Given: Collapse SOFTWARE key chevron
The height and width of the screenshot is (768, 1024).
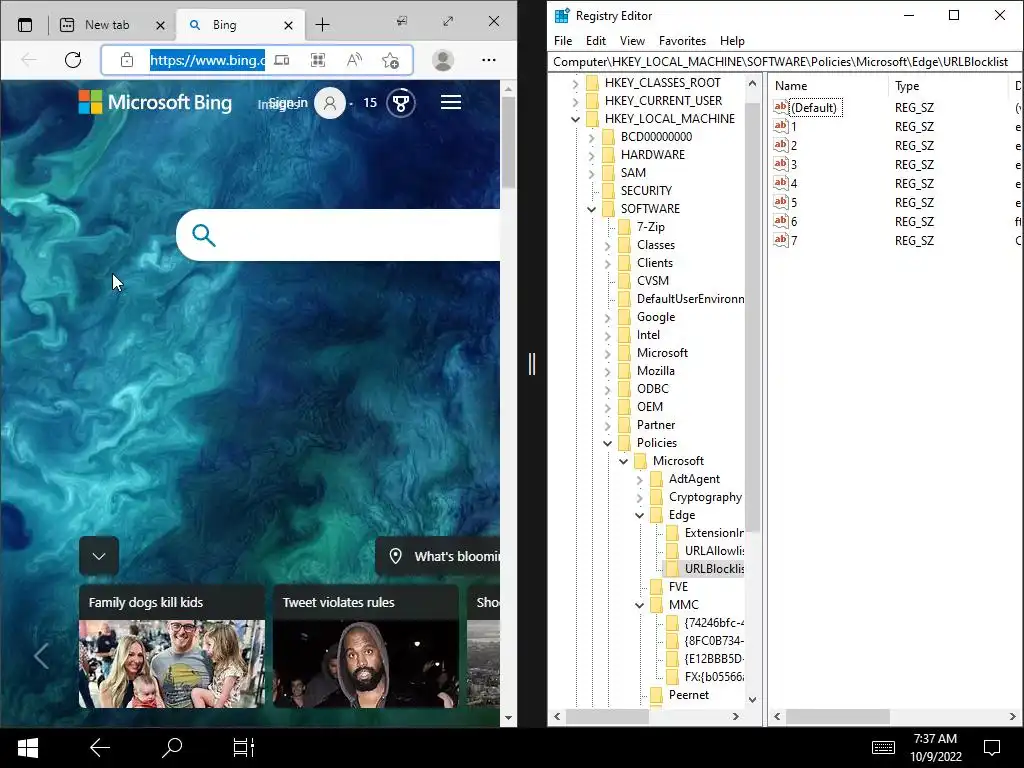Looking at the screenshot, I should (591, 209).
